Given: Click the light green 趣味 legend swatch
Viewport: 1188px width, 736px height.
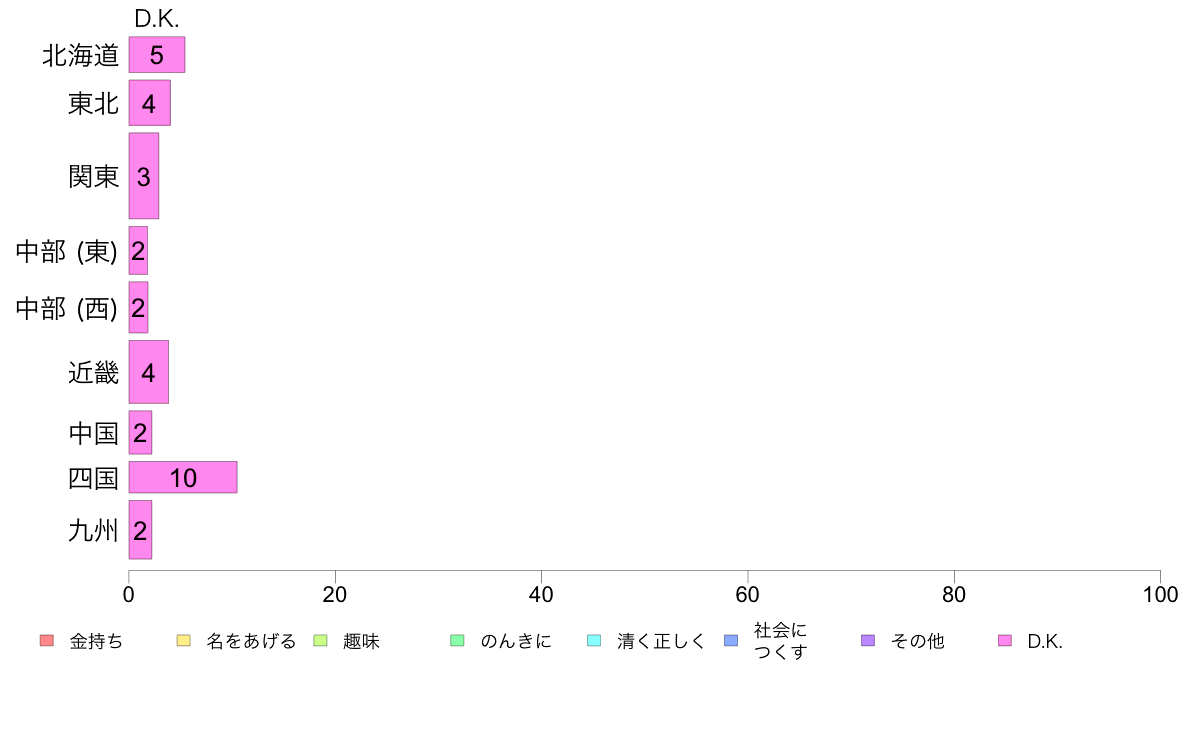Looking at the screenshot, I should click(x=320, y=640).
